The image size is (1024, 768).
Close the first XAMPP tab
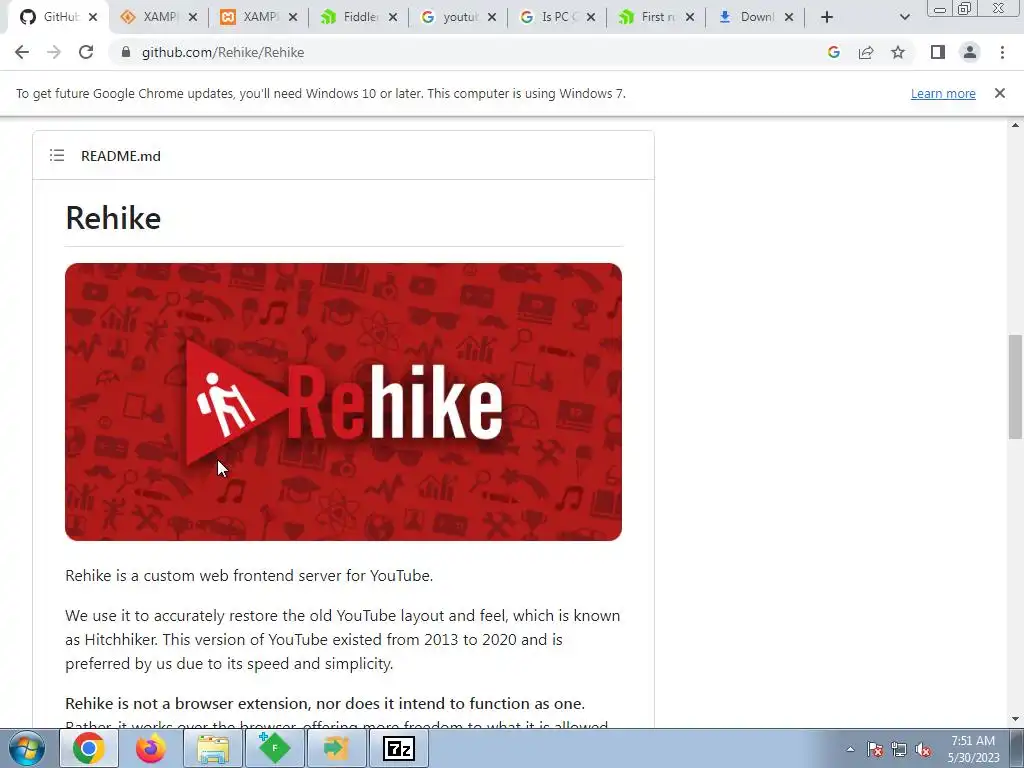[x=193, y=17]
